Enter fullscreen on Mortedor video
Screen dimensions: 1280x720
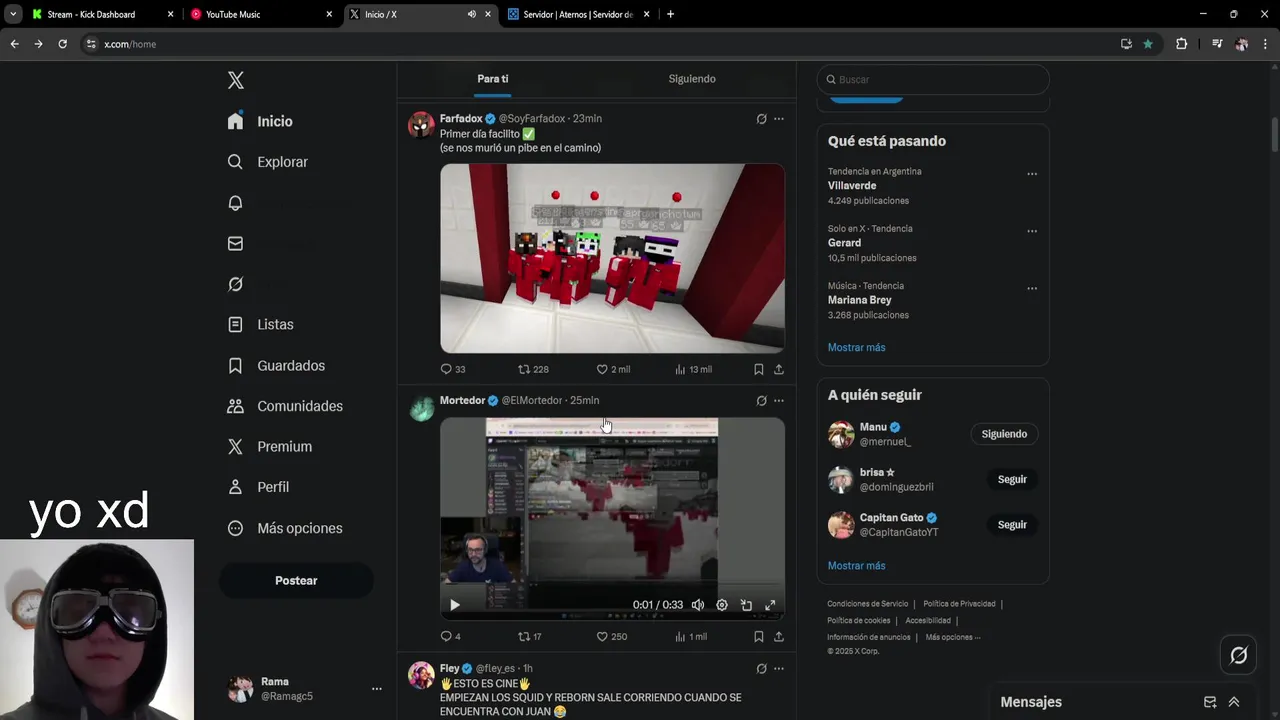pos(770,605)
